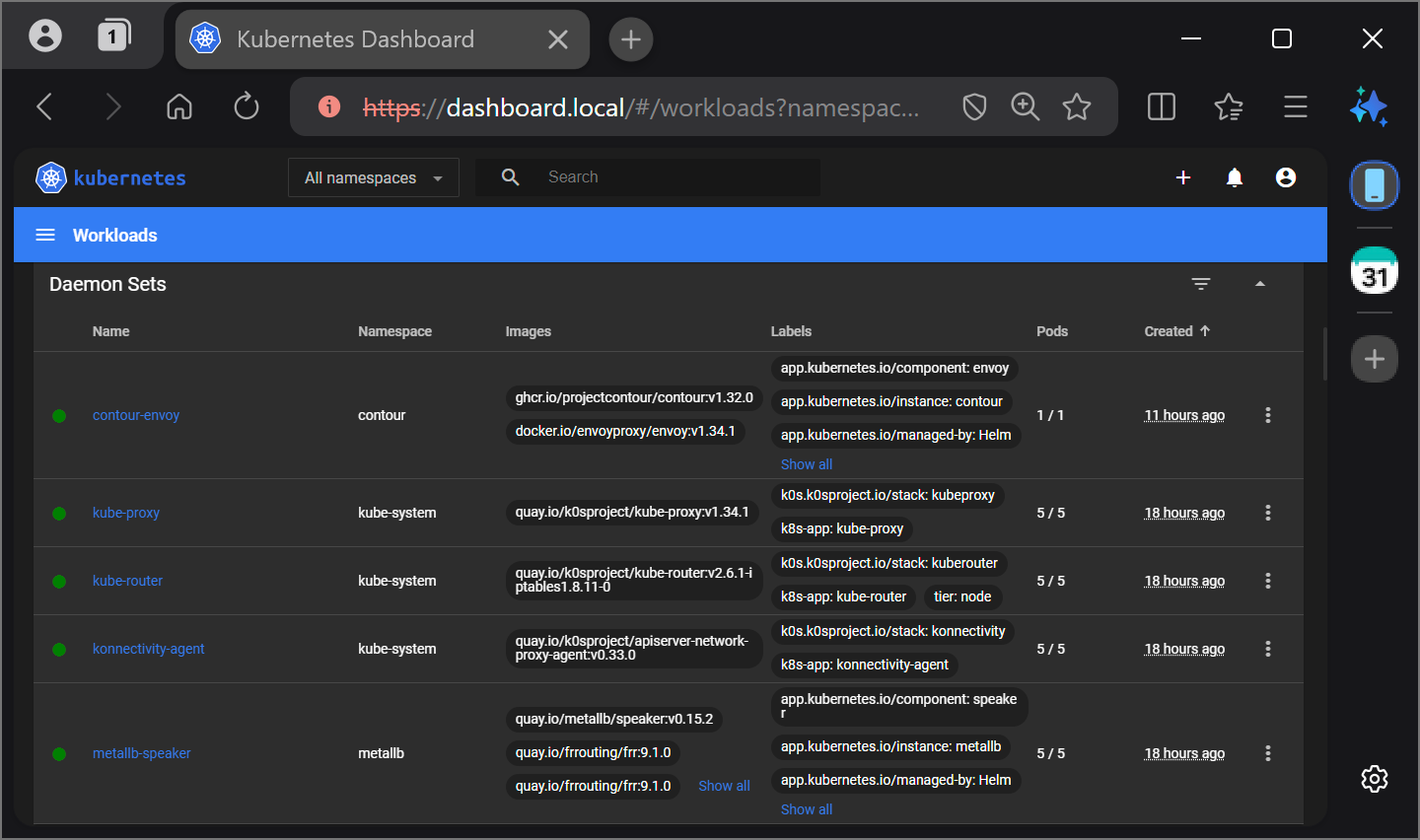Image resolution: width=1420 pixels, height=840 pixels.
Task: Collapse the Daemon Sets section
Action: tap(1259, 284)
